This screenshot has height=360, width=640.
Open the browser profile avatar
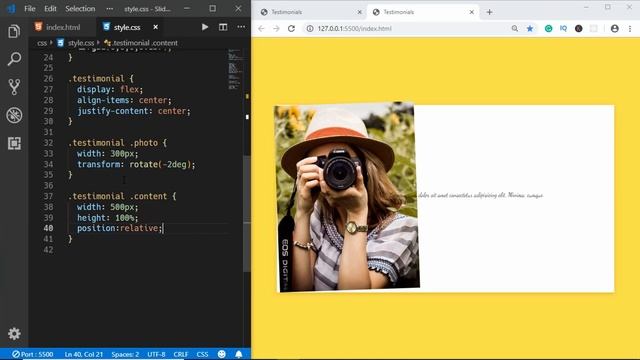click(x=615, y=29)
